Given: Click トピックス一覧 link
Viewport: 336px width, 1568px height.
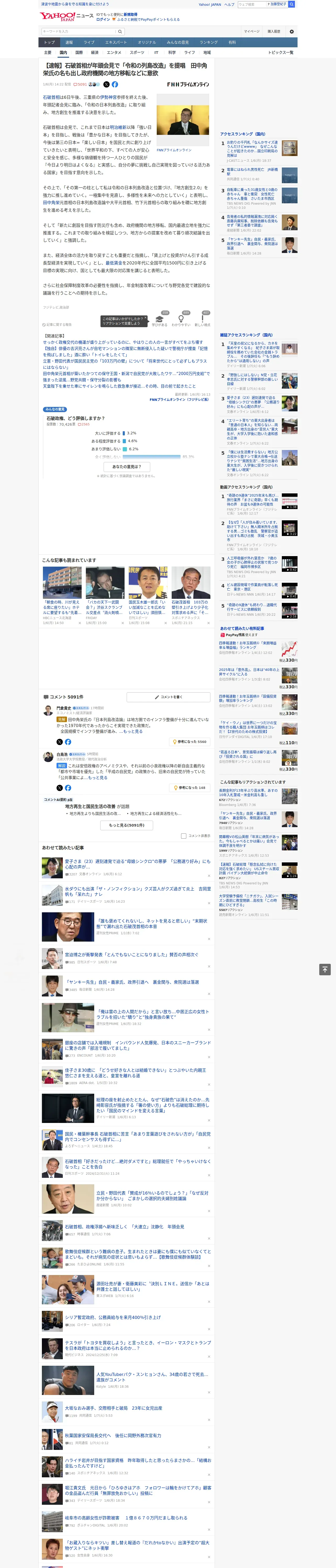Looking at the screenshot, I should click(x=281, y=52).
